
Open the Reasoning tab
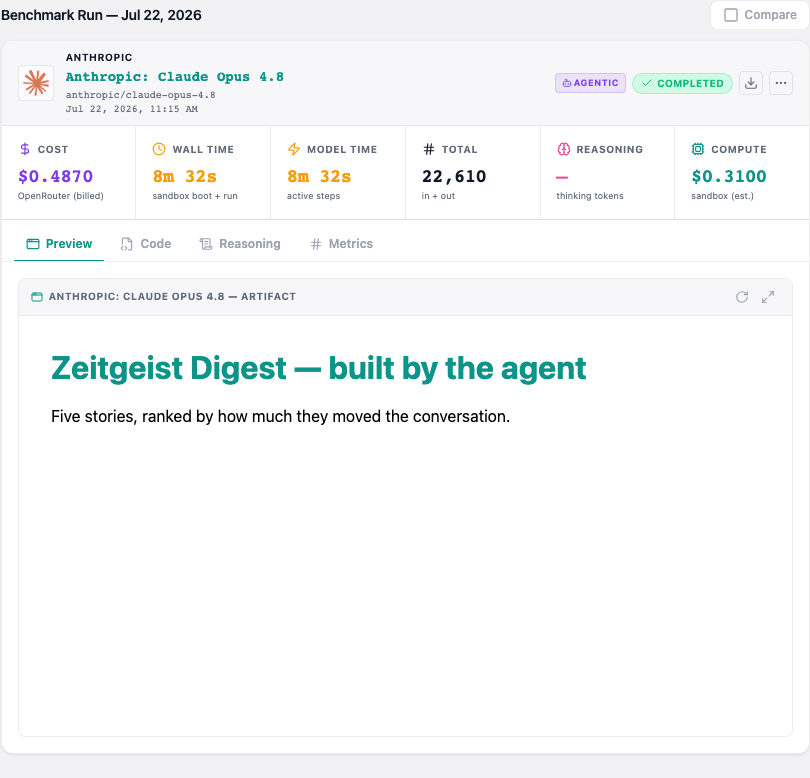pyautogui.click(x=240, y=244)
